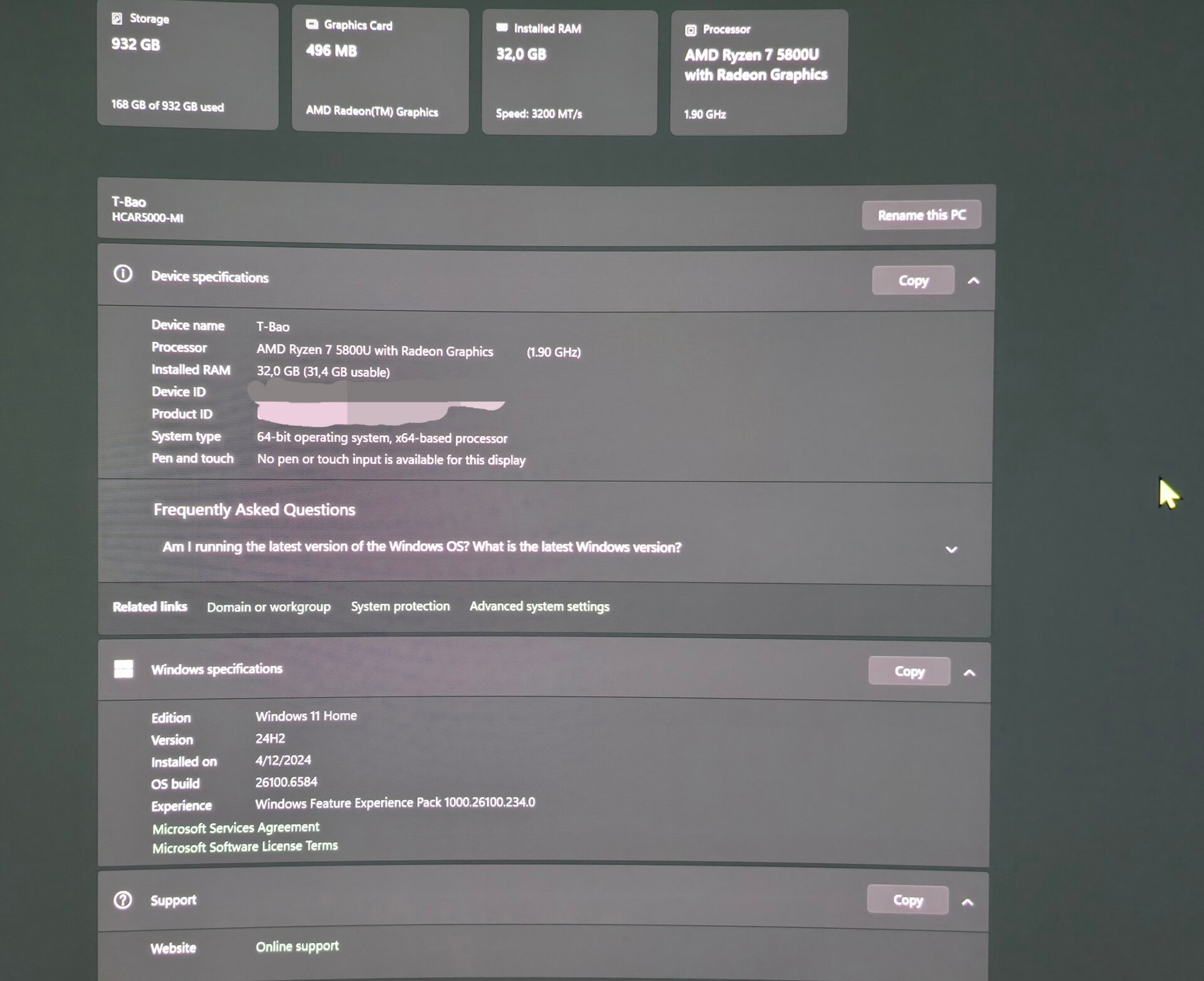
Task: Click the Device ID label
Action: 179,391
